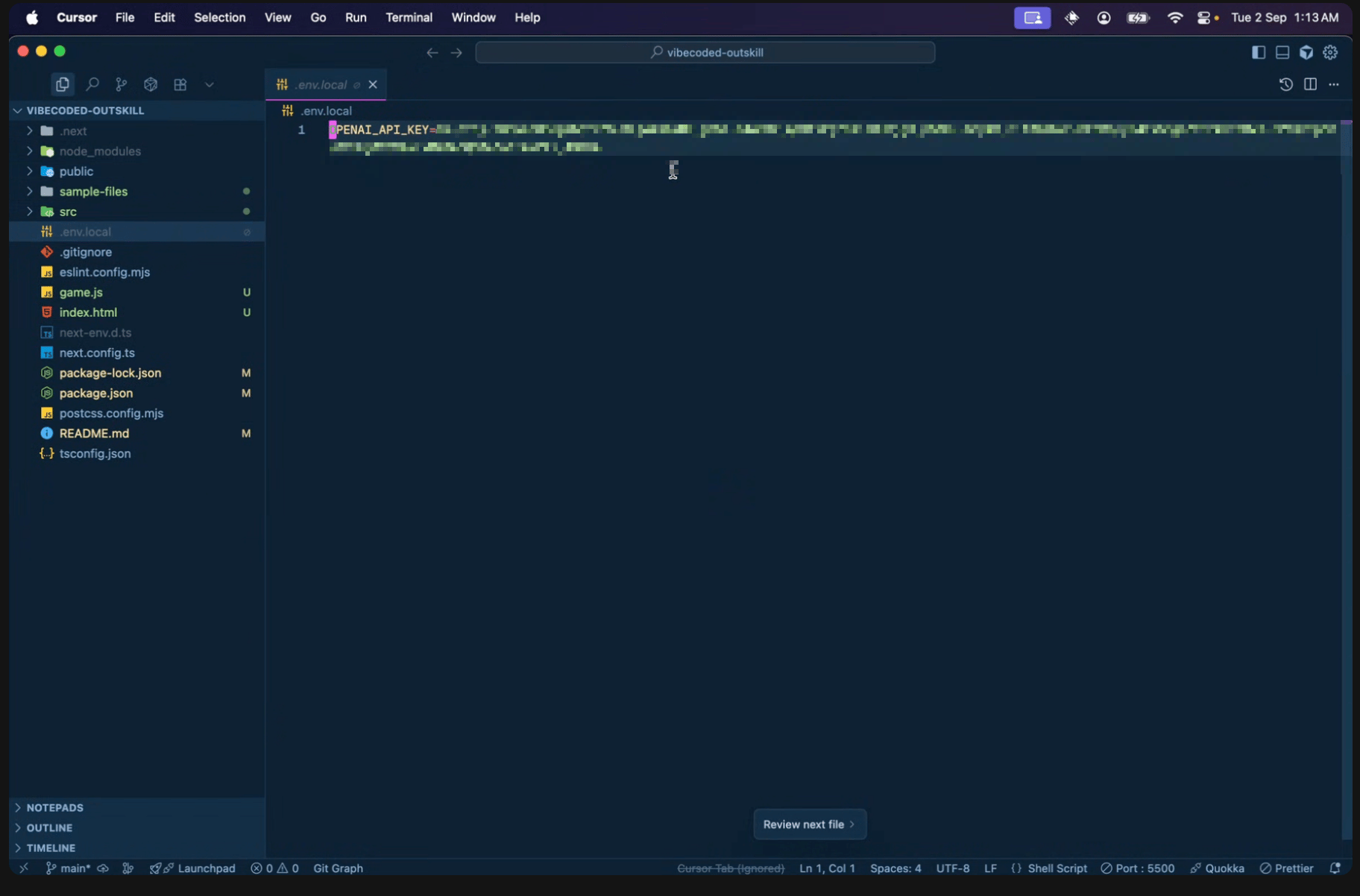Expand the TIMELINE section
This screenshot has width=1360, height=896.
point(137,848)
